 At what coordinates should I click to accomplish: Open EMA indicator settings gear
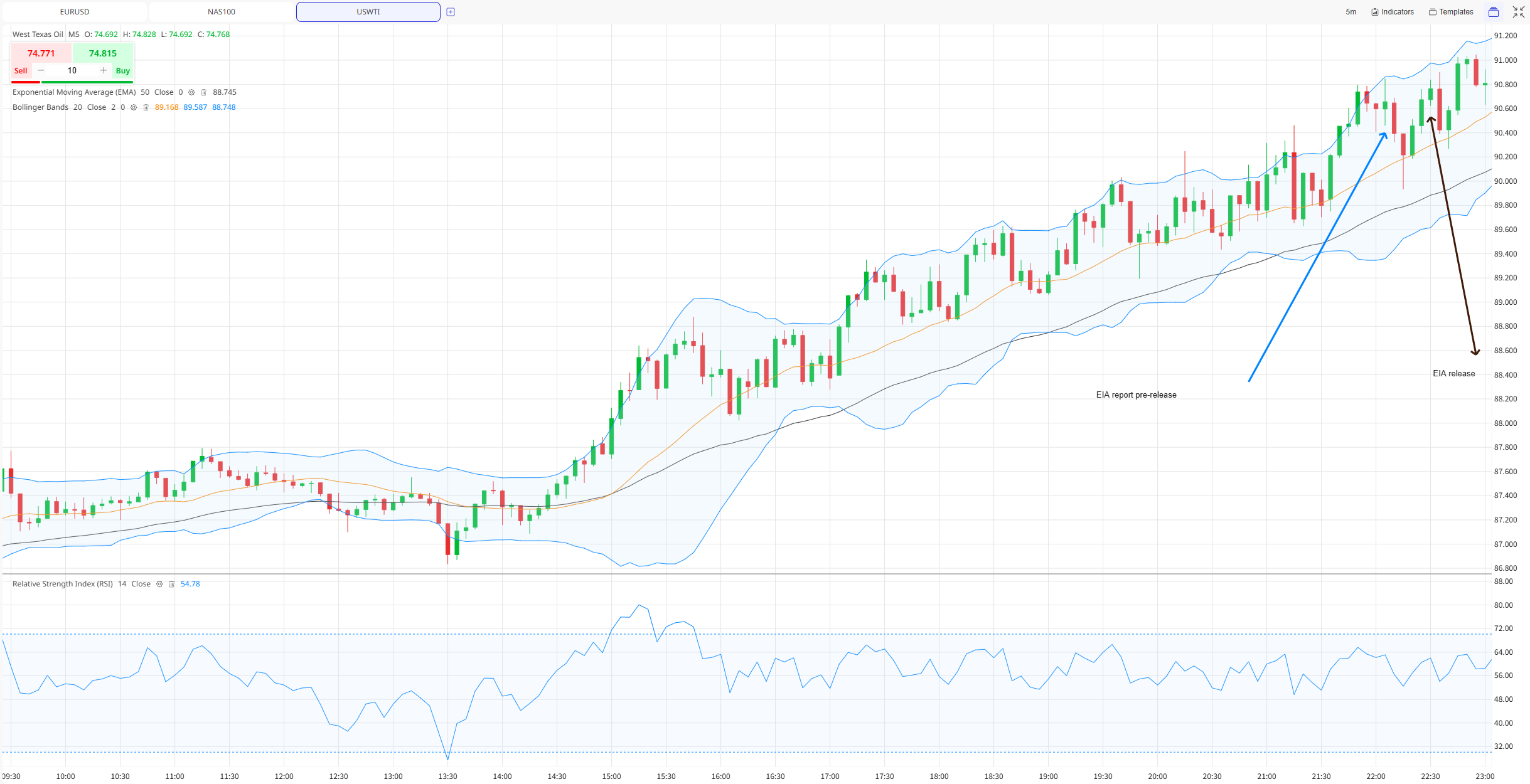coord(191,92)
